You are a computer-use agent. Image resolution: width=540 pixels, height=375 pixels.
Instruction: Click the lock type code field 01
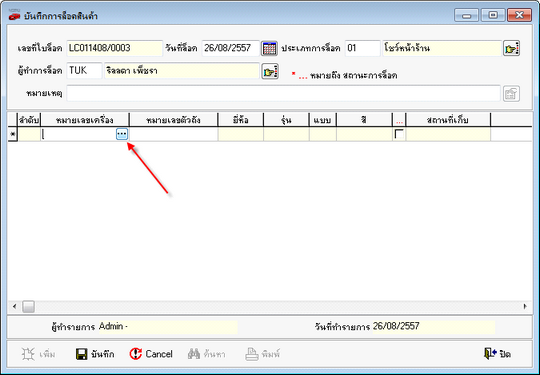pyautogui.click(x=363, y=48)
